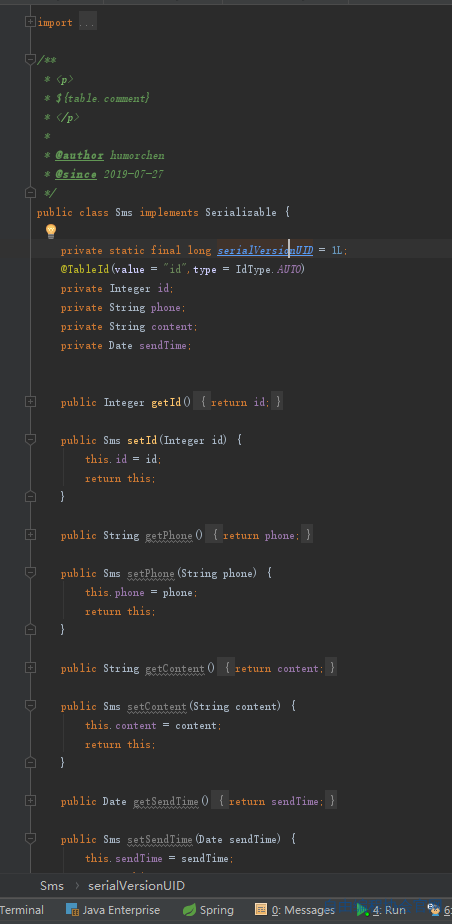Click the folded "{ return phone; }" body

[x=259, y=535]
